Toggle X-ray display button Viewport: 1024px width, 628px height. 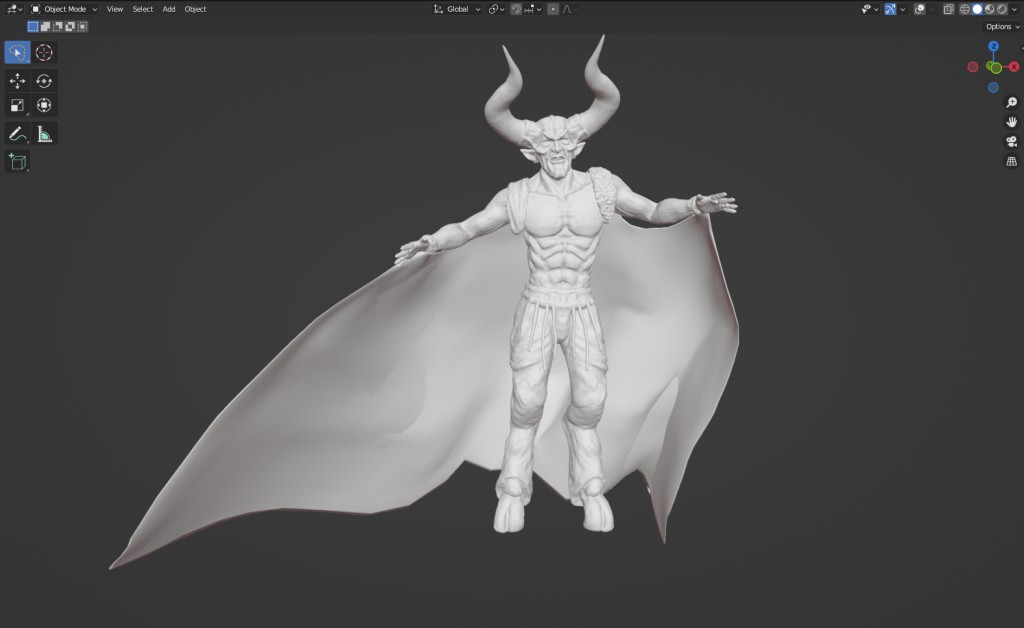[948, 9]
